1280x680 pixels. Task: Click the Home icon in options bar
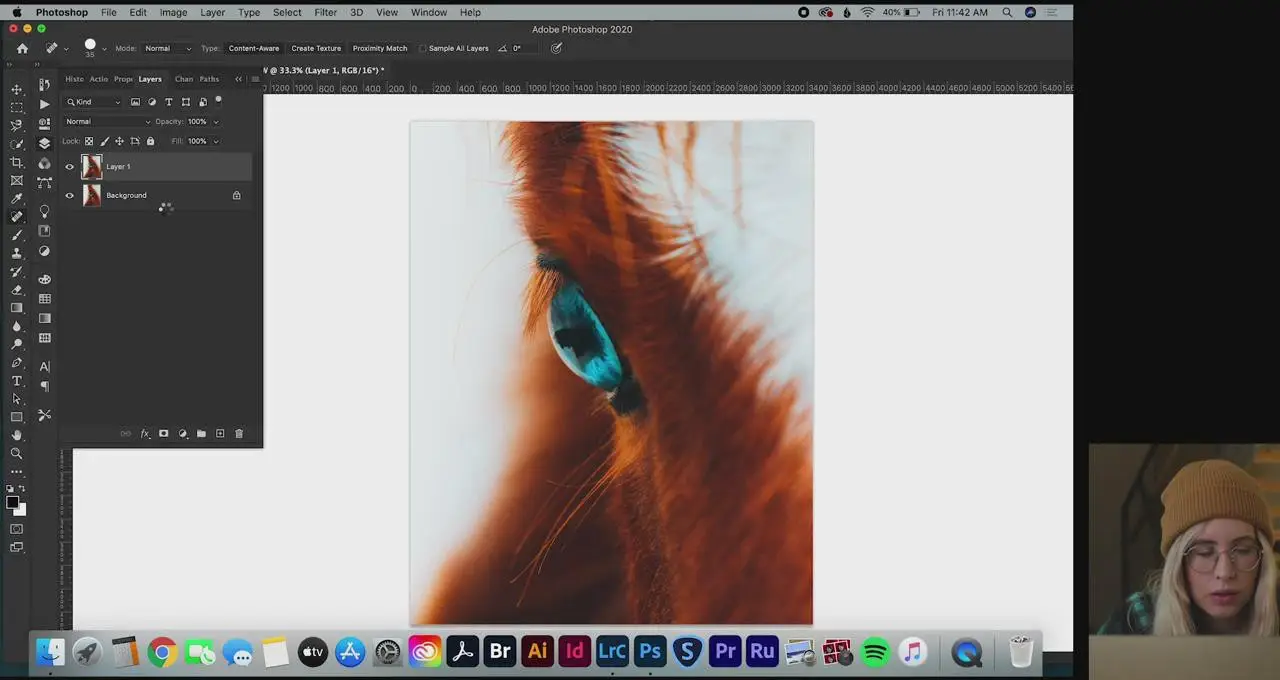click(x=22, y=48)
